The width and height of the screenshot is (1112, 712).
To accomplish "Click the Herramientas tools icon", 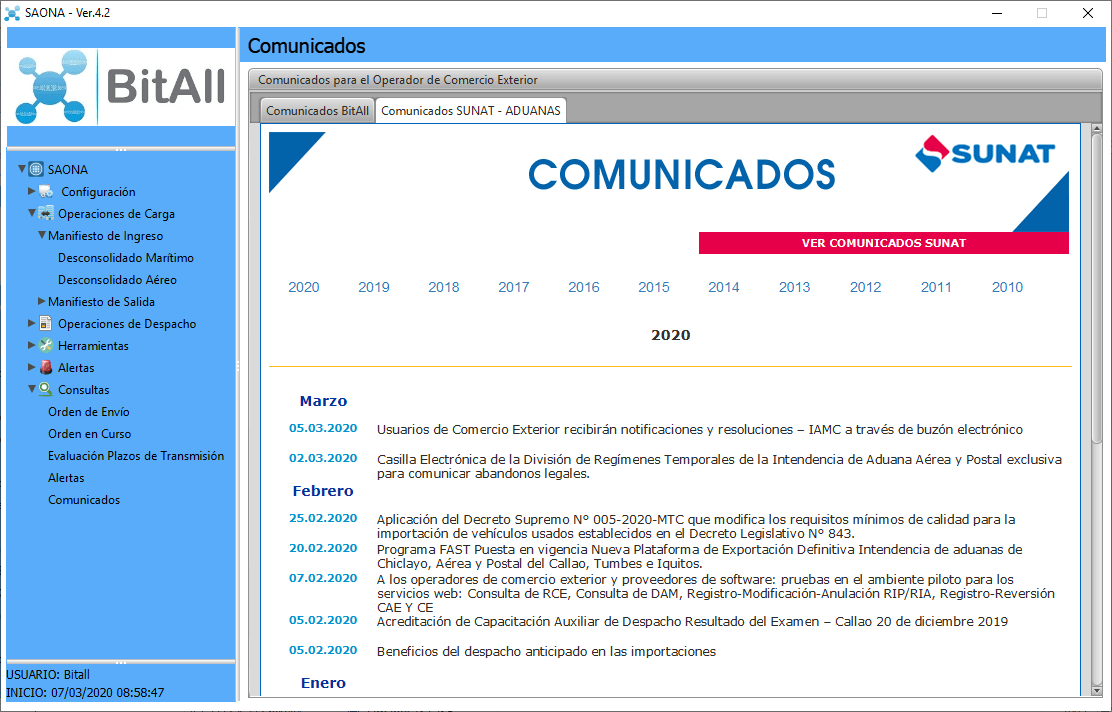I will tap(46, 346).
